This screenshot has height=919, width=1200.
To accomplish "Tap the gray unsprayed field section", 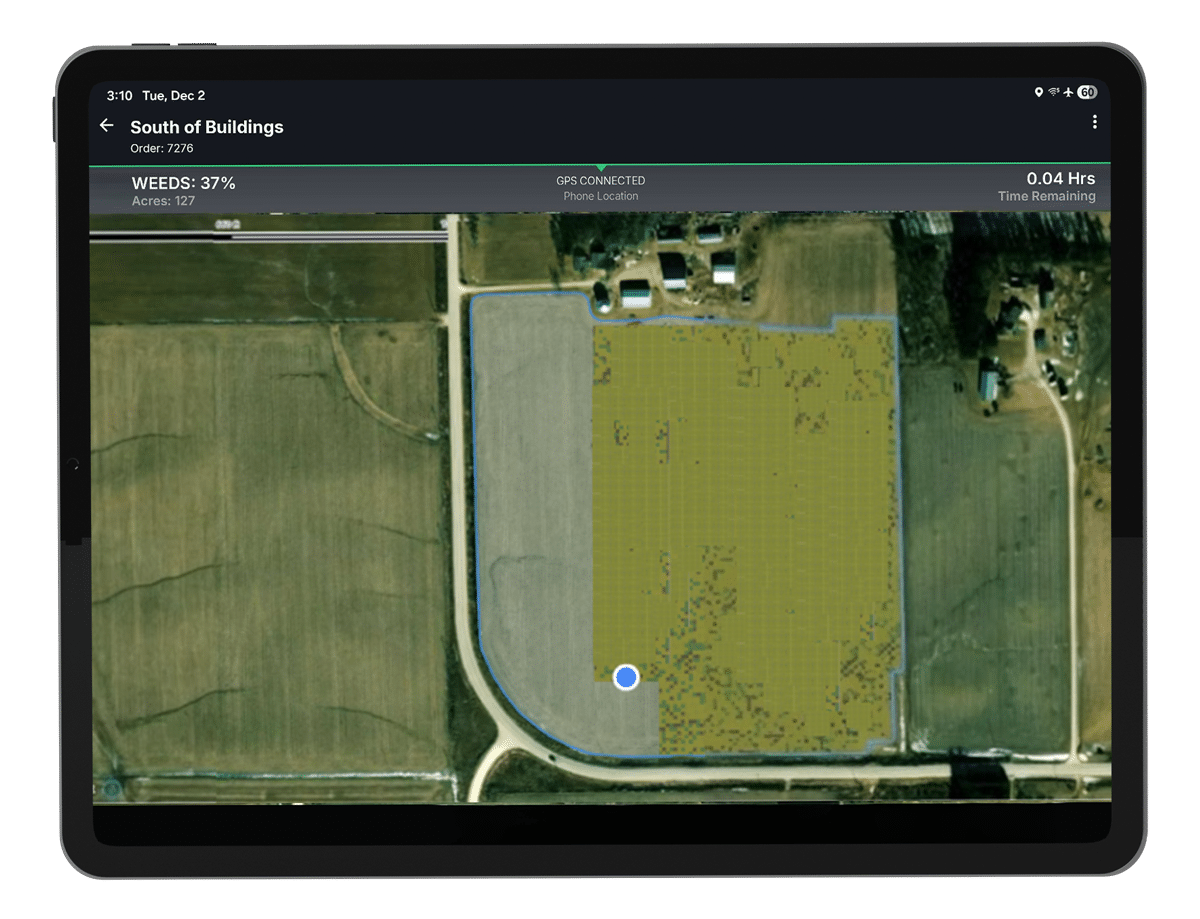I will pyautogui.click(x=532, y=500).
